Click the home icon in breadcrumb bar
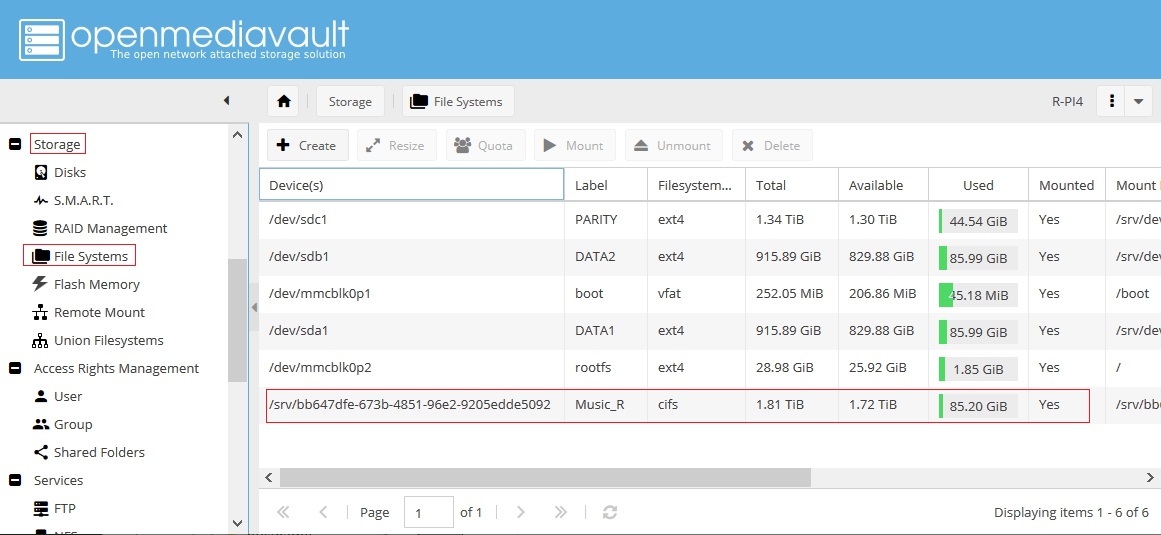Screen dimensions: 1161x535 284,101
